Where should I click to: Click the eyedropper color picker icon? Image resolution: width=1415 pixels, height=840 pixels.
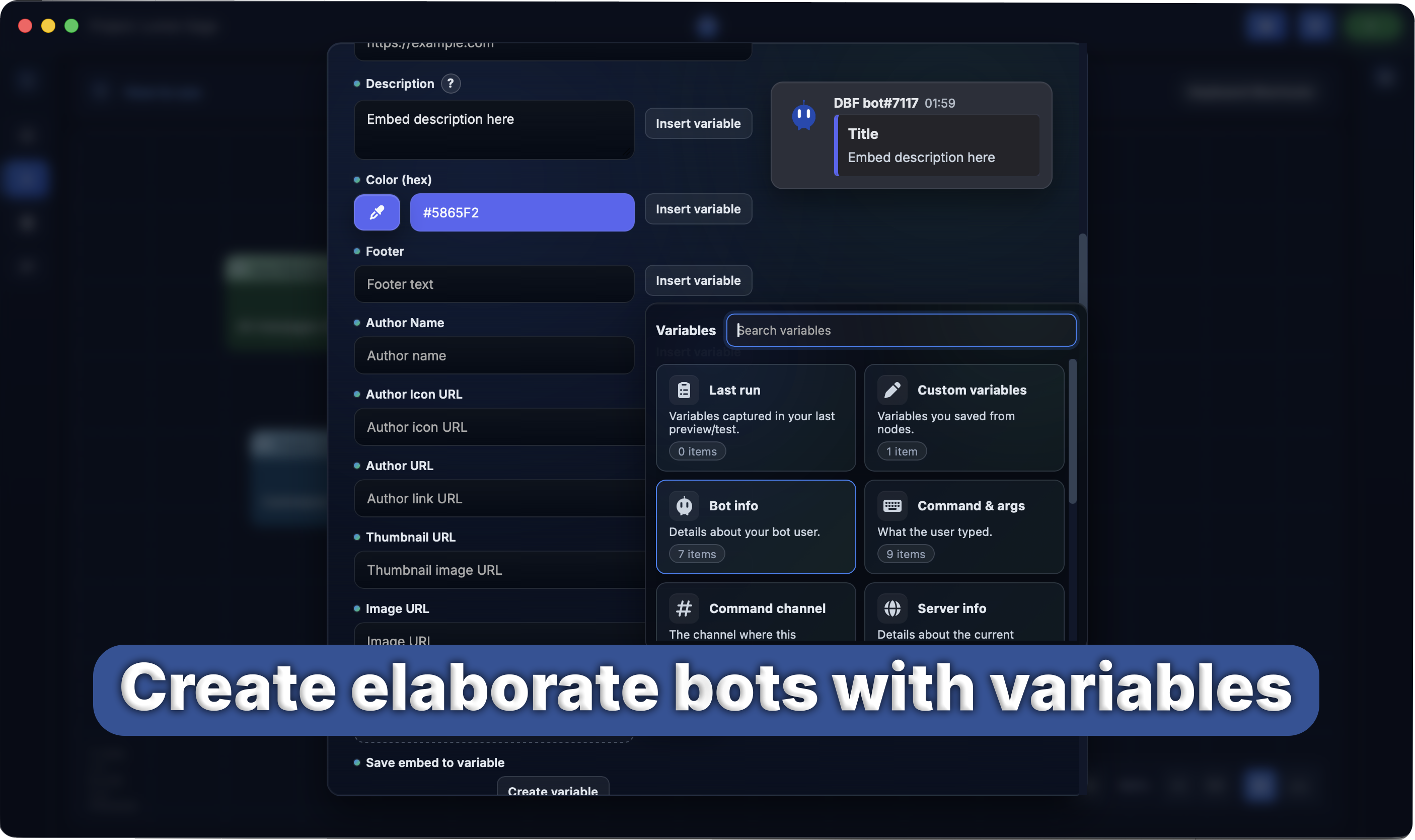pyautogui.click(x=377, y=212)
